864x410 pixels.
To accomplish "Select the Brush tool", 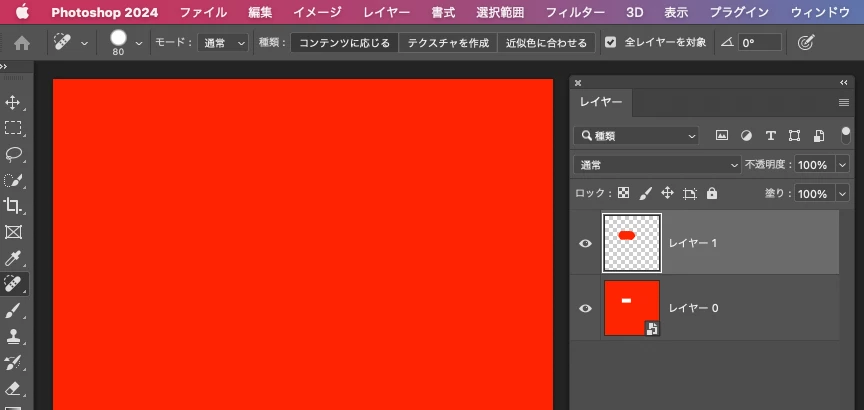I will (x=13, y=311).
